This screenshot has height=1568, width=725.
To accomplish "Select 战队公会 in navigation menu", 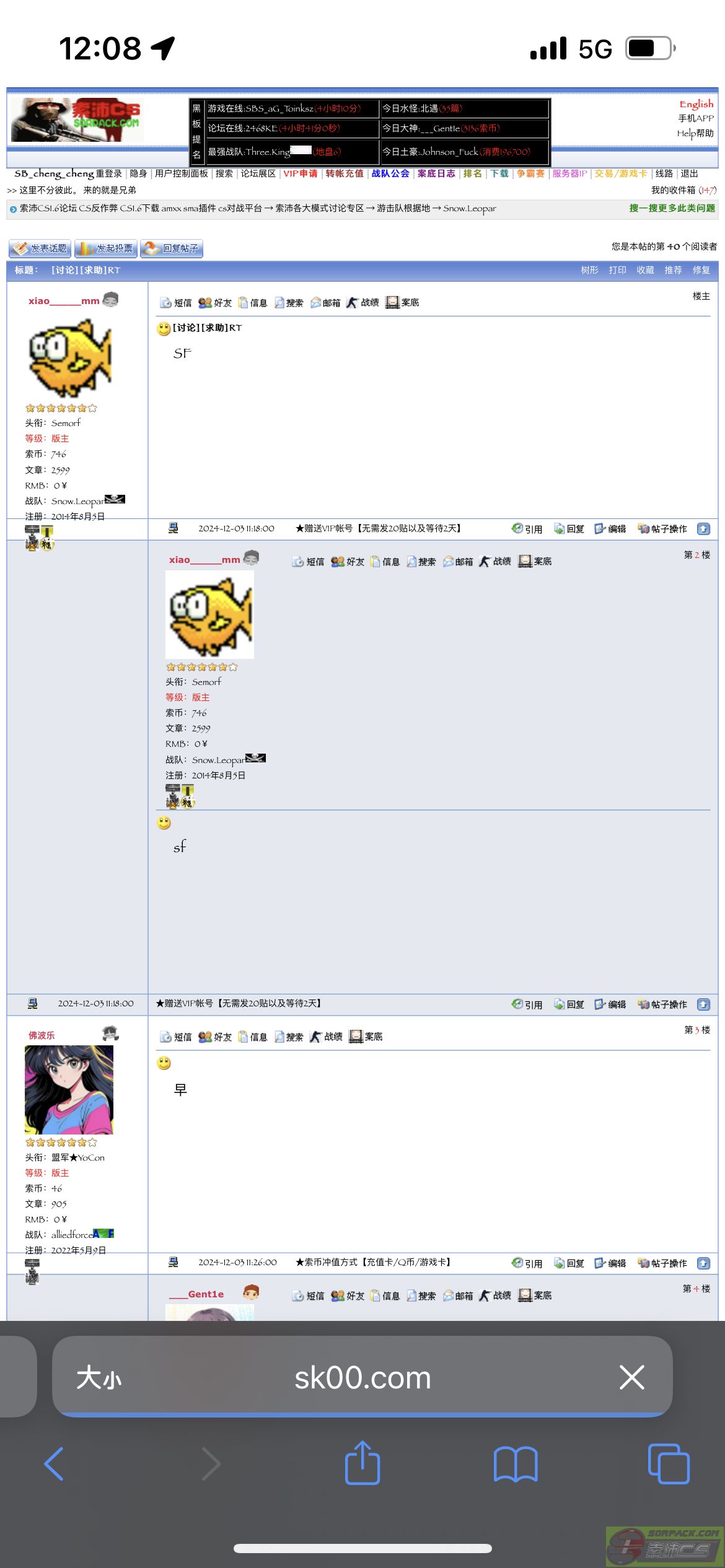I will pos(390,173).
